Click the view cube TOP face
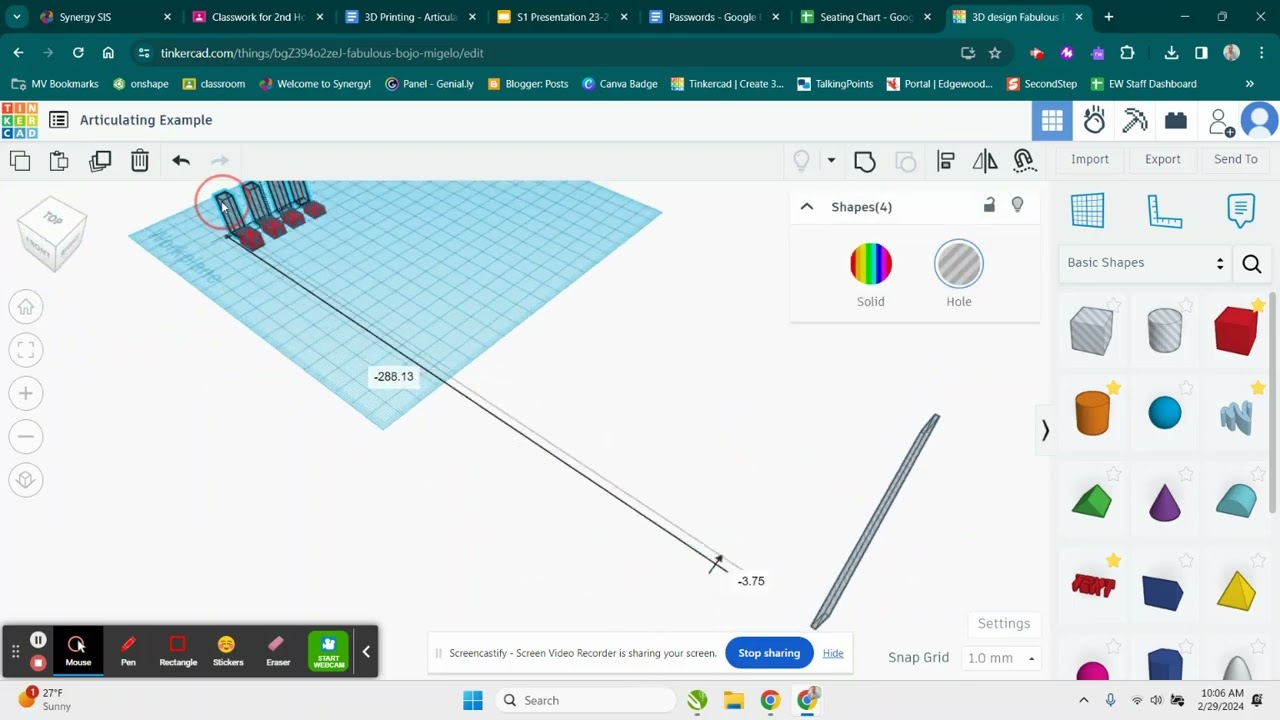The height and width of the screenshot is (720, 1280). point(53,219)
